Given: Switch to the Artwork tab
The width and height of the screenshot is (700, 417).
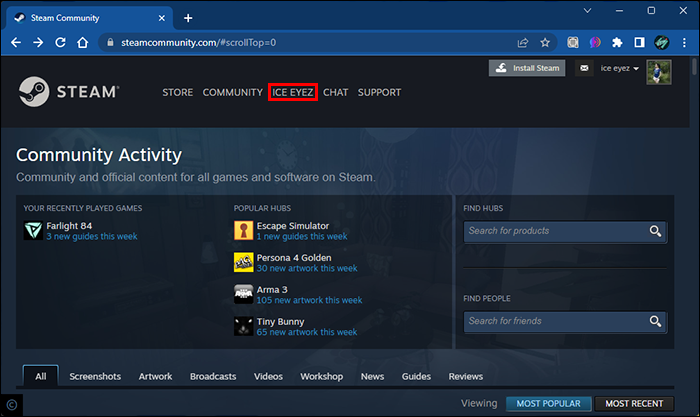Looking at the screenshot, I should tap(155, 376).
